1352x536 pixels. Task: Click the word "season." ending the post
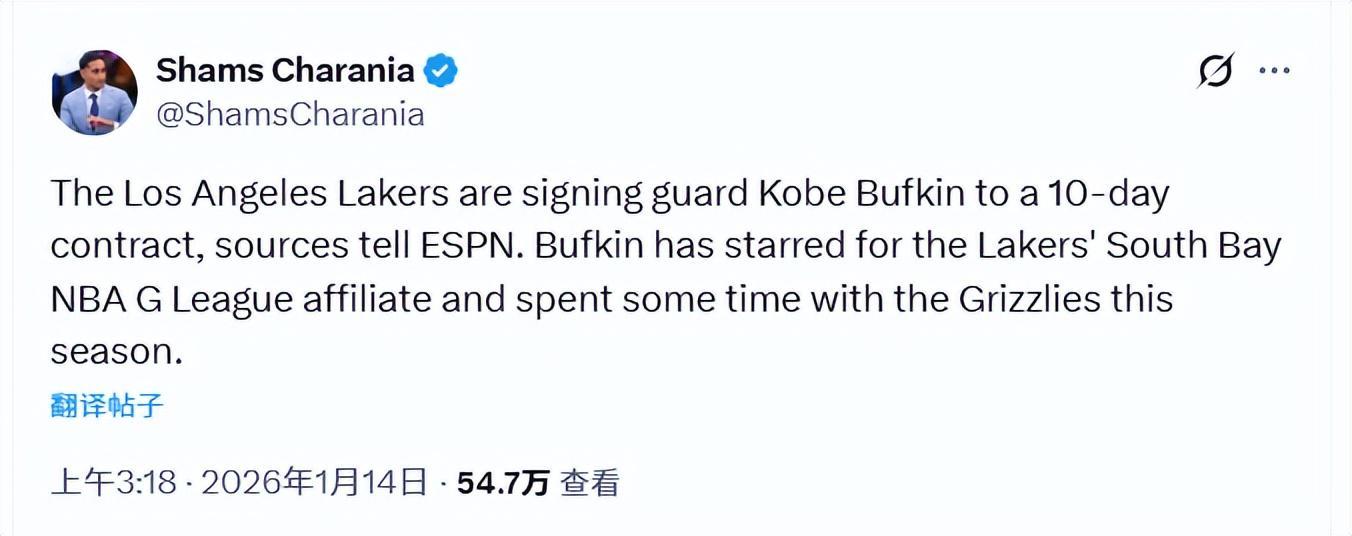coord(118,352)
